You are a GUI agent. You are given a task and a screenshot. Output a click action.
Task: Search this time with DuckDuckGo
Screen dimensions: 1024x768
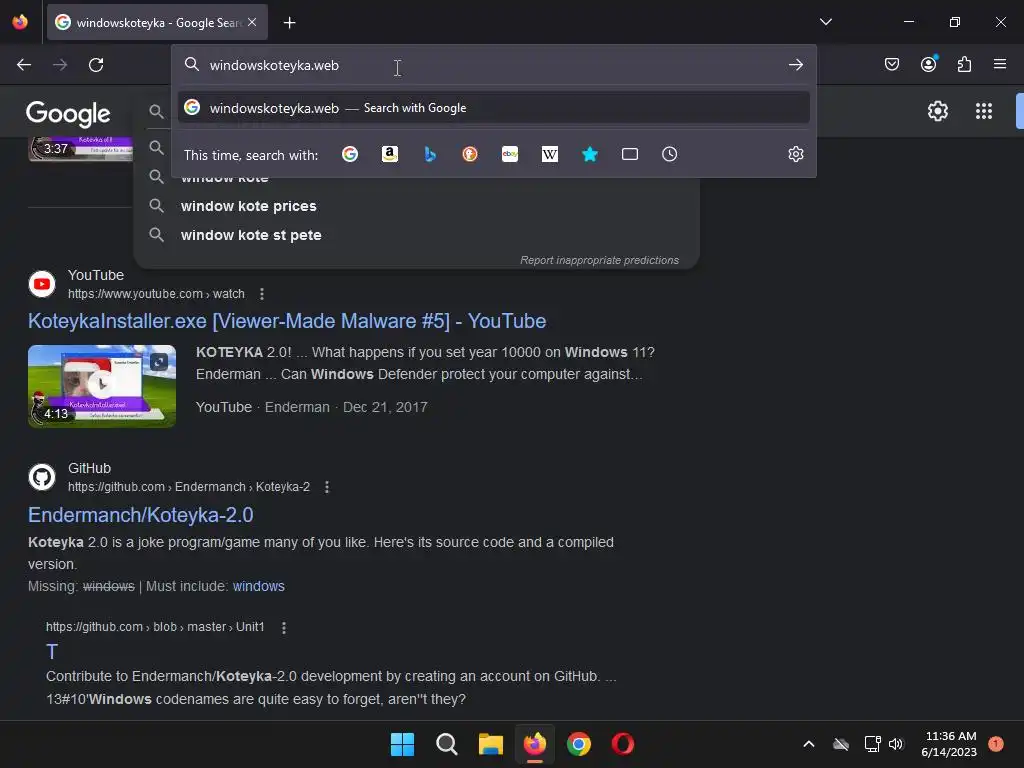click(470, 154)
